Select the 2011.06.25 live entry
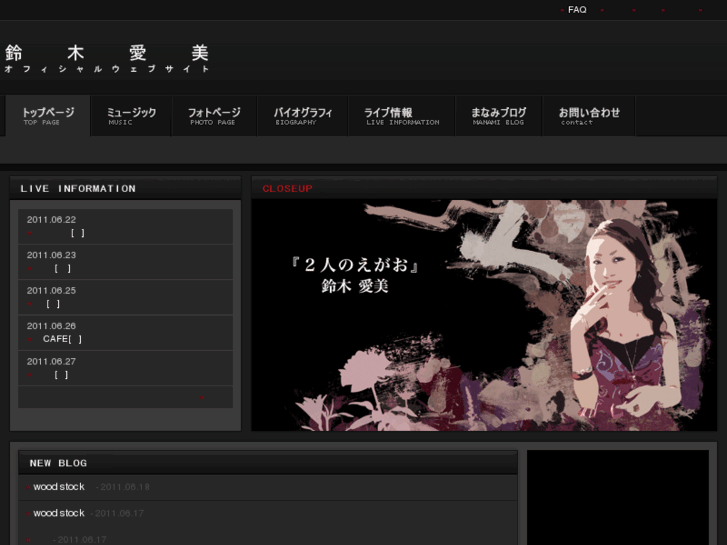The width and height of the screenshot is (727, 545). click(125, 297)
